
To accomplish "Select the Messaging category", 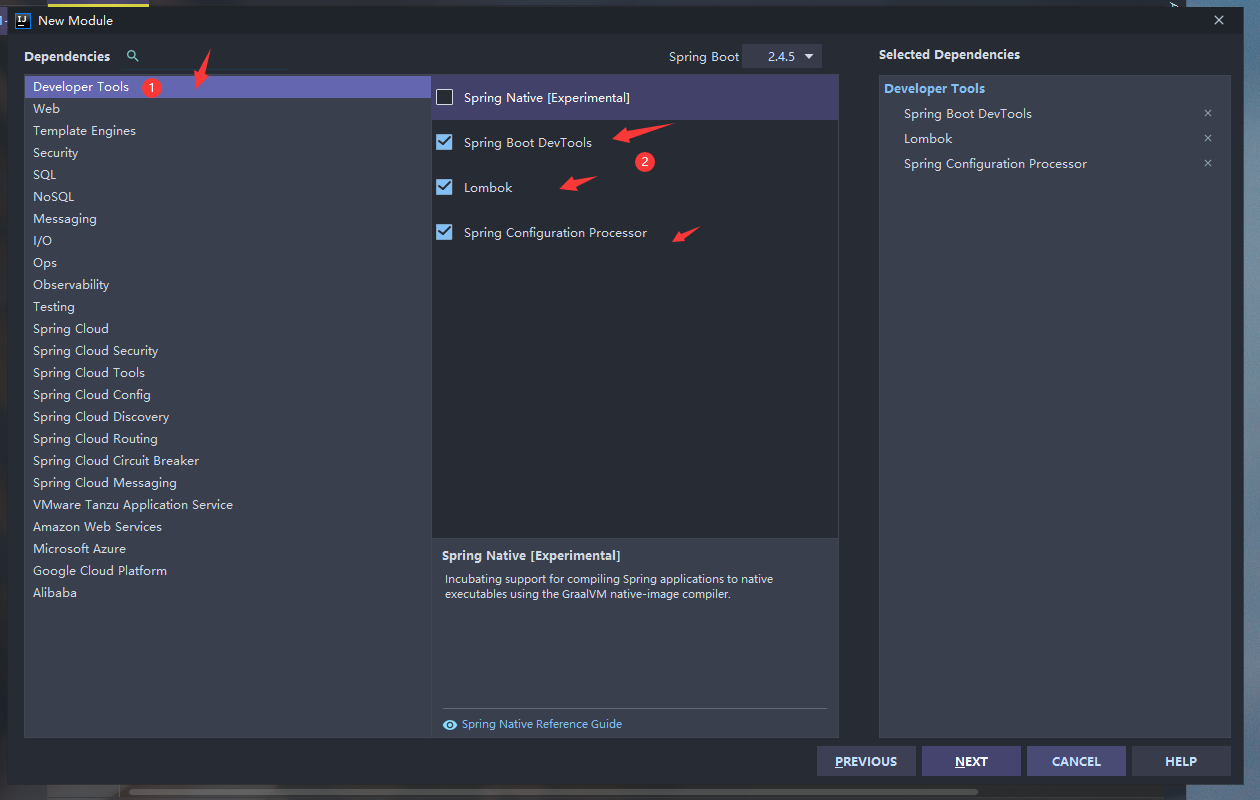I will click(x=228, y=219).
